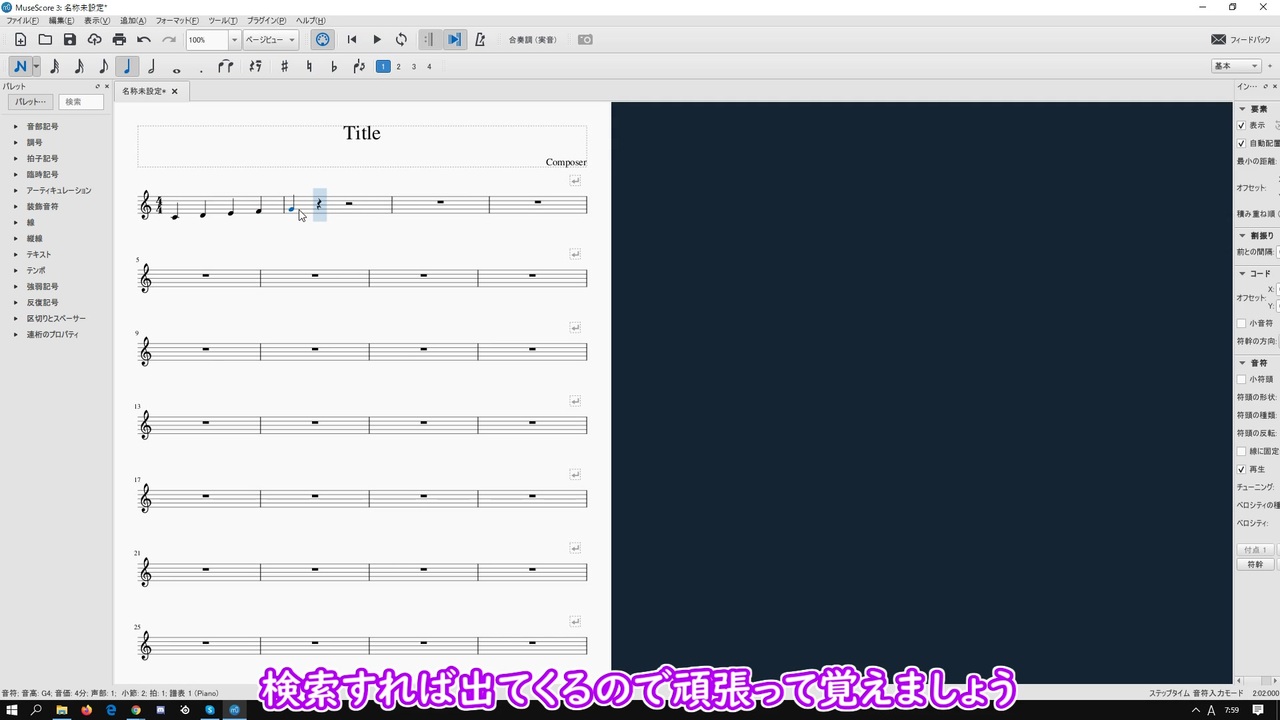Open note input mode dropdown arrow

36,67
